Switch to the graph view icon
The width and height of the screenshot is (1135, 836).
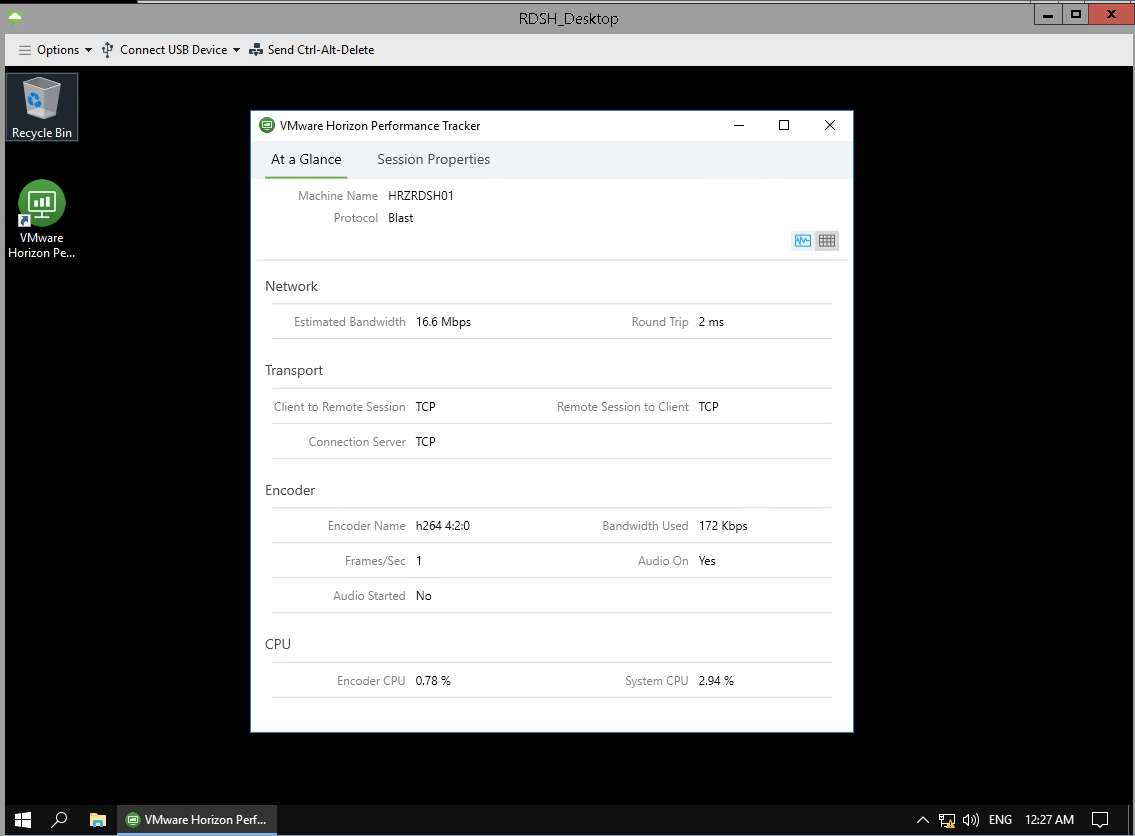pos(803,241)
